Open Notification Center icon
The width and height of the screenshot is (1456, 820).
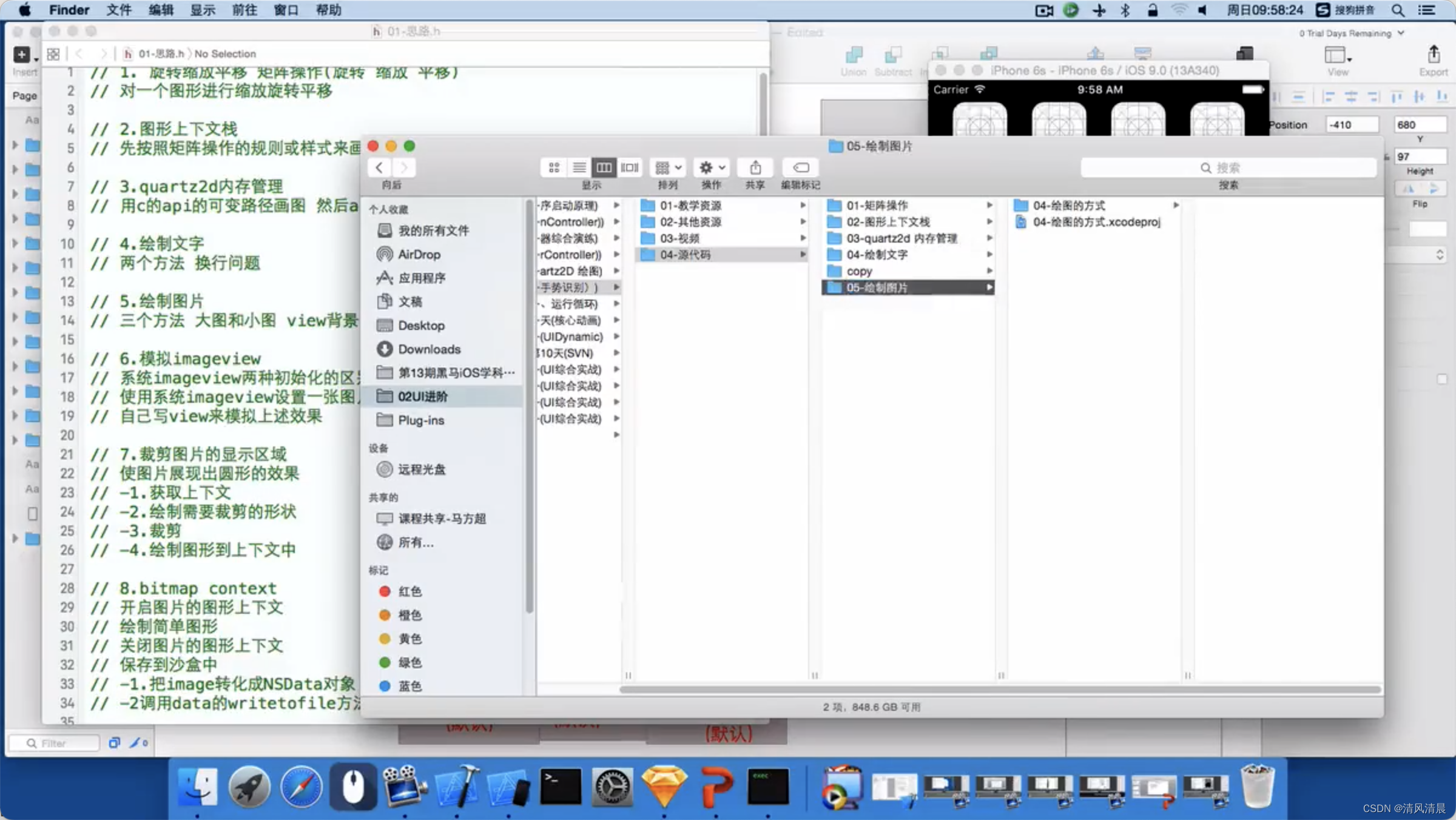(1426, 10)
